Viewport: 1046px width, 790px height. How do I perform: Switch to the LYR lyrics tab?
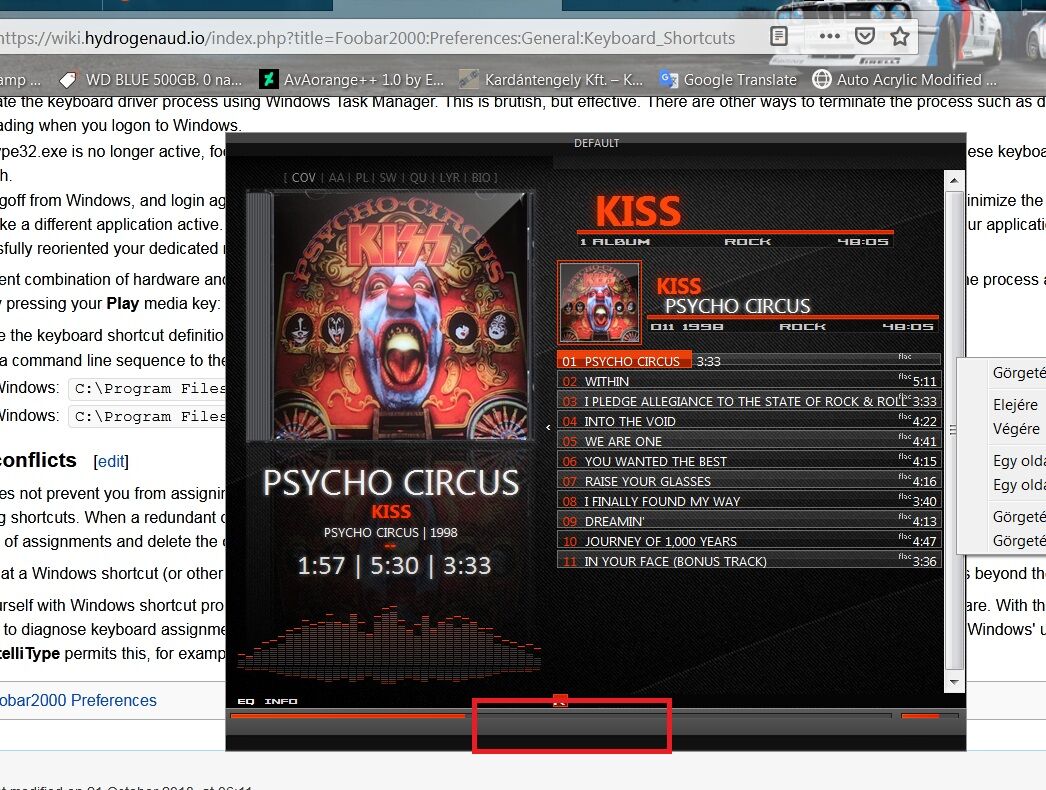(x=449, y=177)
